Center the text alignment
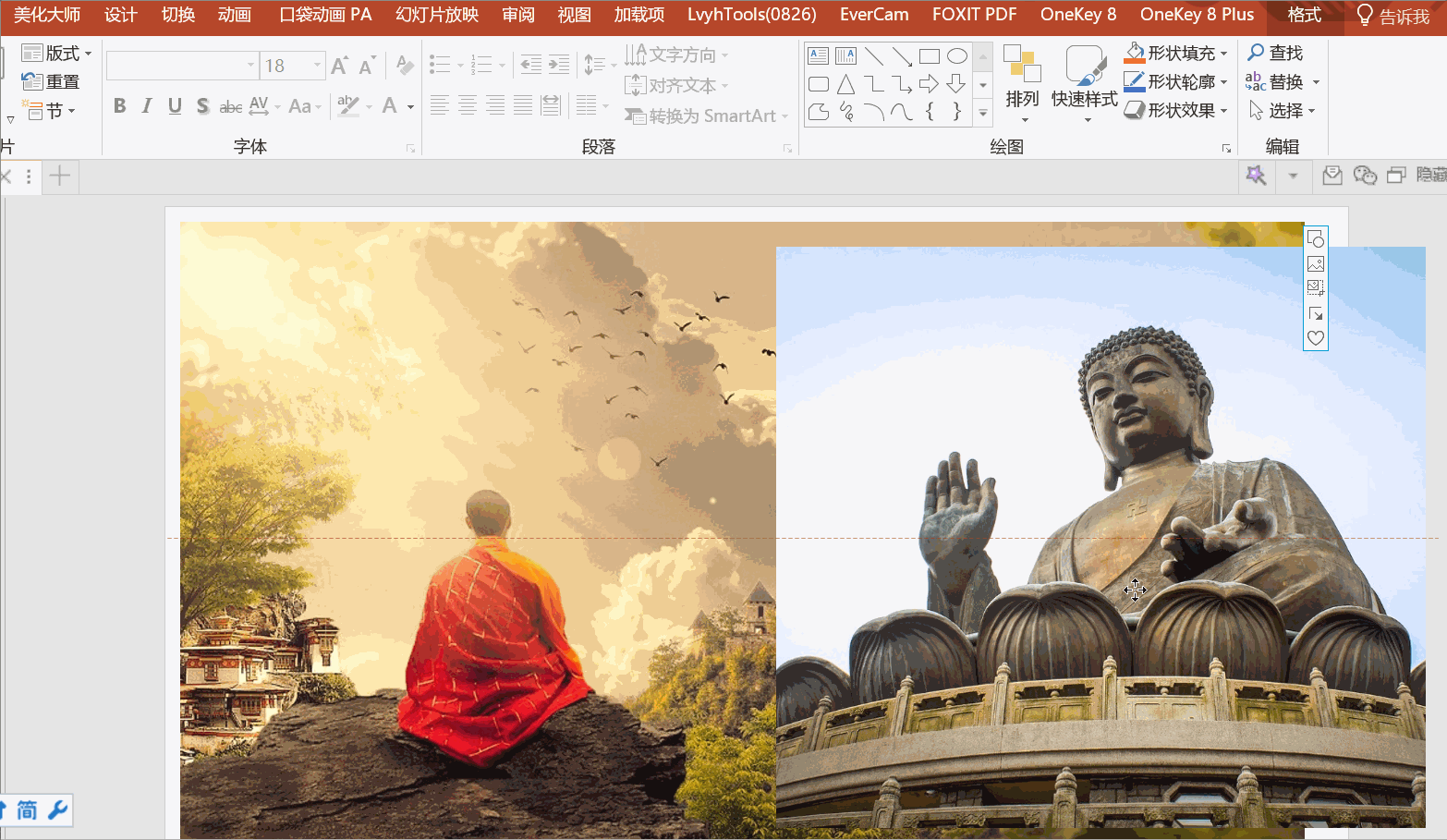 [x=468, y=105]
